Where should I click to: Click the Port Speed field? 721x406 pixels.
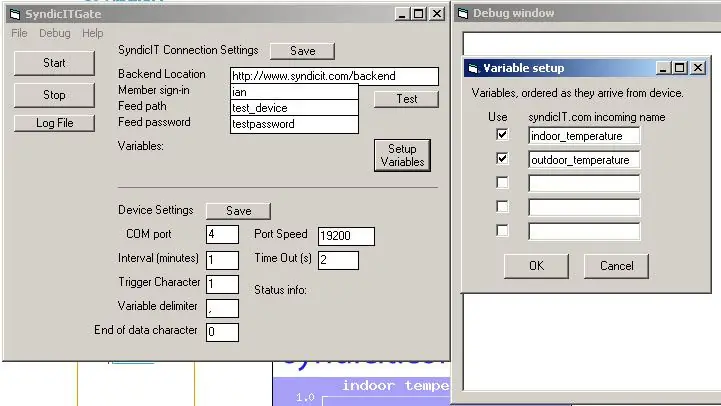(x=346, y=236)
